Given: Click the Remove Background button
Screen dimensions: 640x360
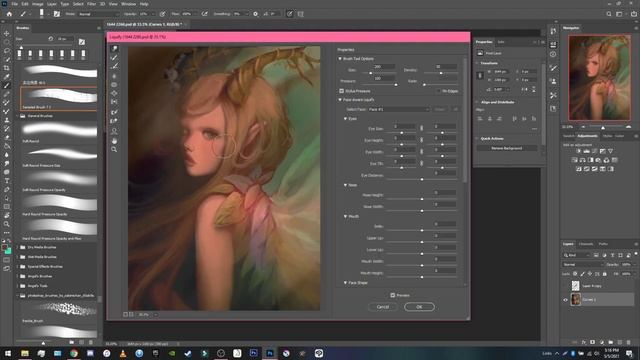Looking at the screenshot, I should pyautogui.click(x=507, y=148).
